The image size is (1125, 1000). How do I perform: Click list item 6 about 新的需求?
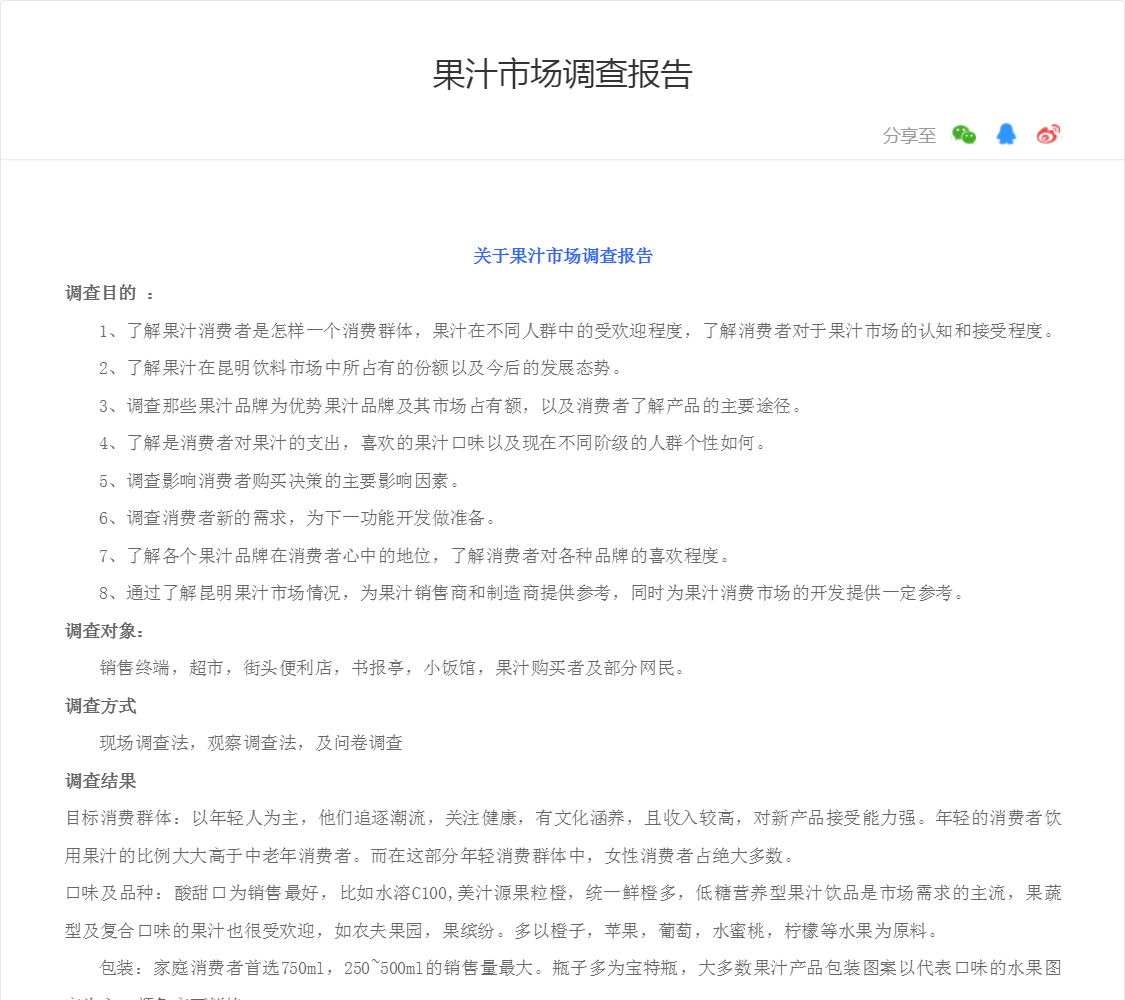coord(298,518)
